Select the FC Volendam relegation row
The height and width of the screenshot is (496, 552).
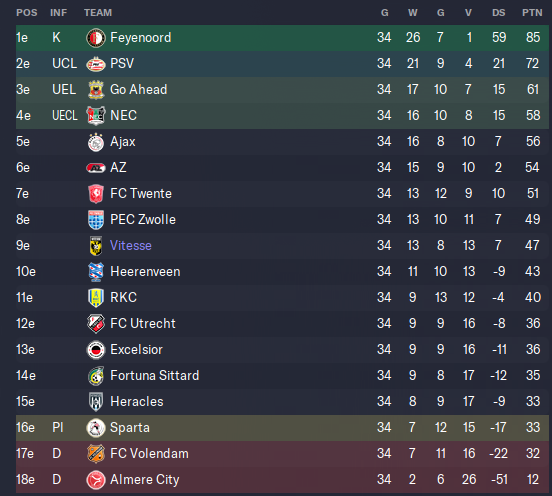coord(282,453)
